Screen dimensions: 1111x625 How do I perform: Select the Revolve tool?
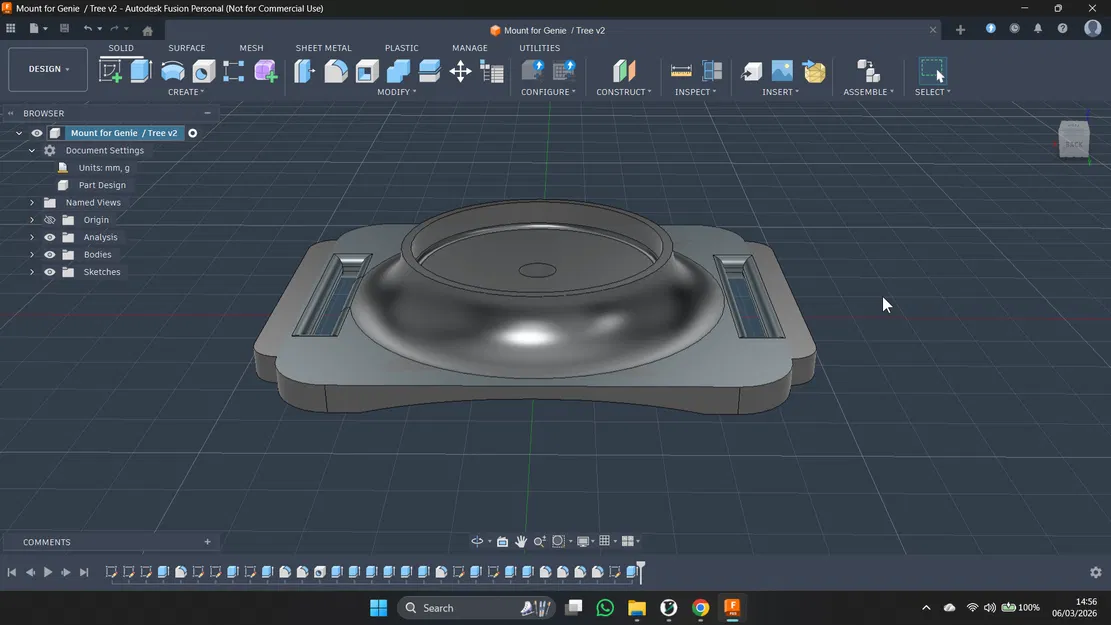pyautogui.click(x=172, y=70)
